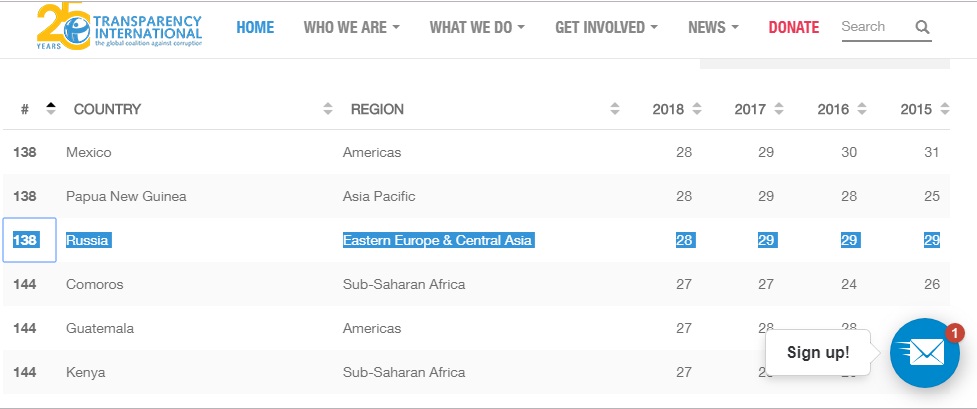This screenshot has width=977, height=409.
Task: Click the Transparency International logo
Action: tap(119, 29)
